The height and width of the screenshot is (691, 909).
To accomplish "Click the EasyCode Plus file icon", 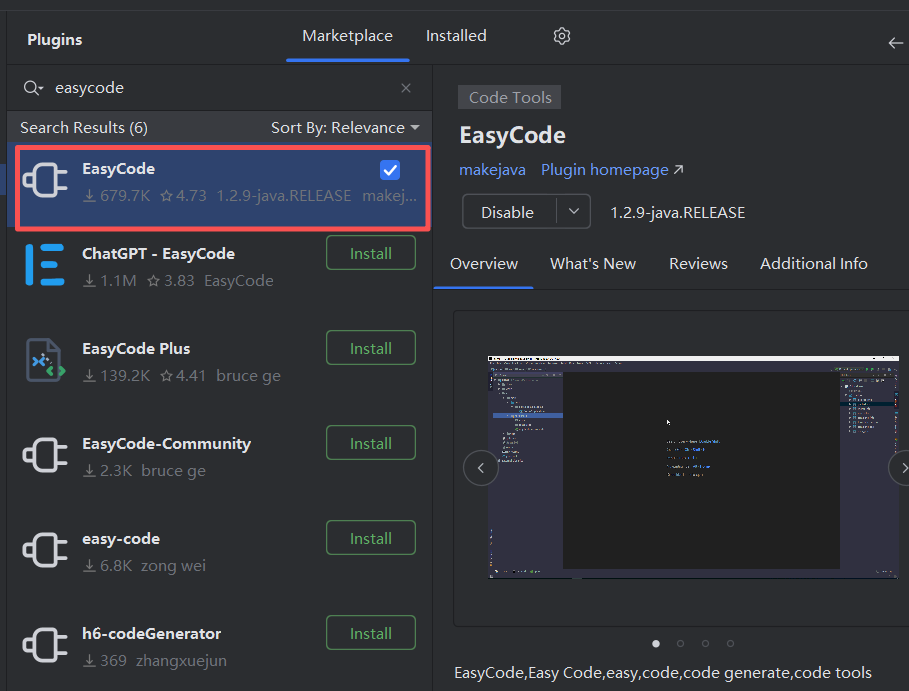I will (45, 360).
